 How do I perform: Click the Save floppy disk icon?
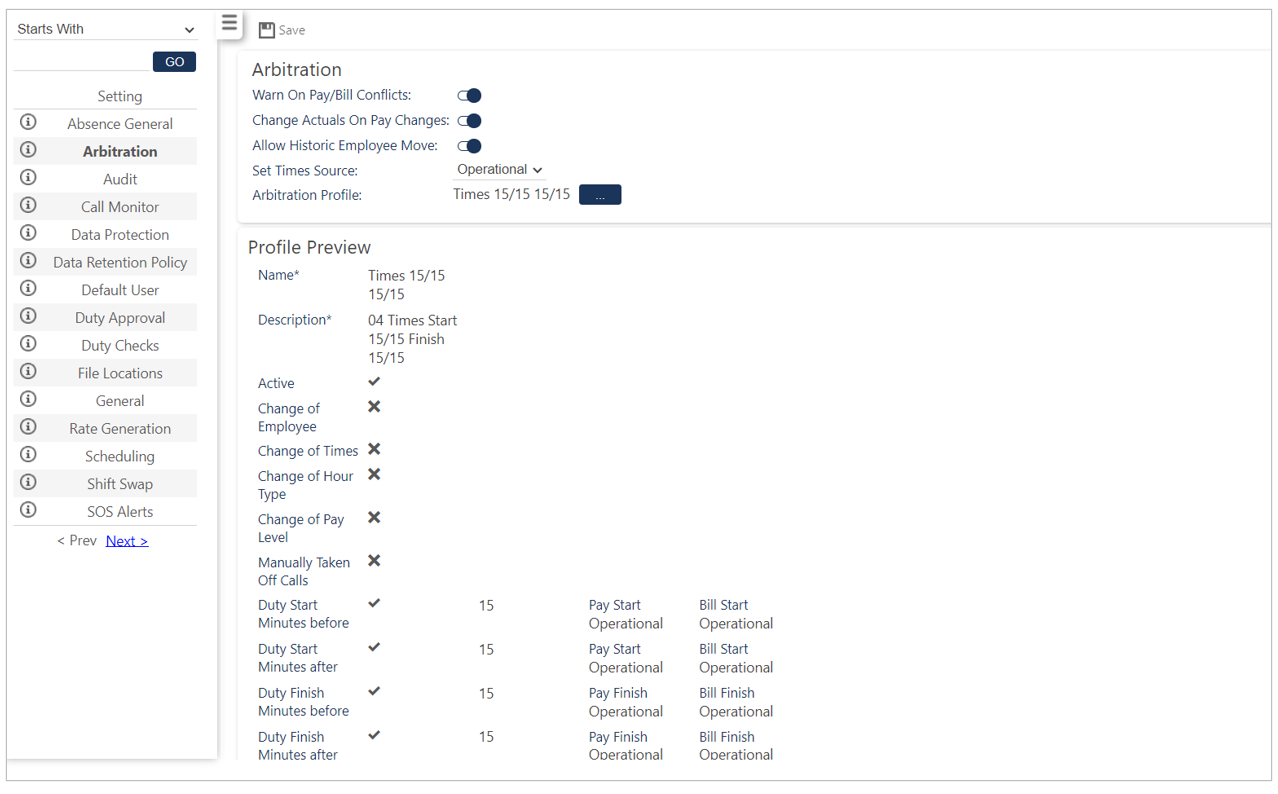[x=267, y=30]
